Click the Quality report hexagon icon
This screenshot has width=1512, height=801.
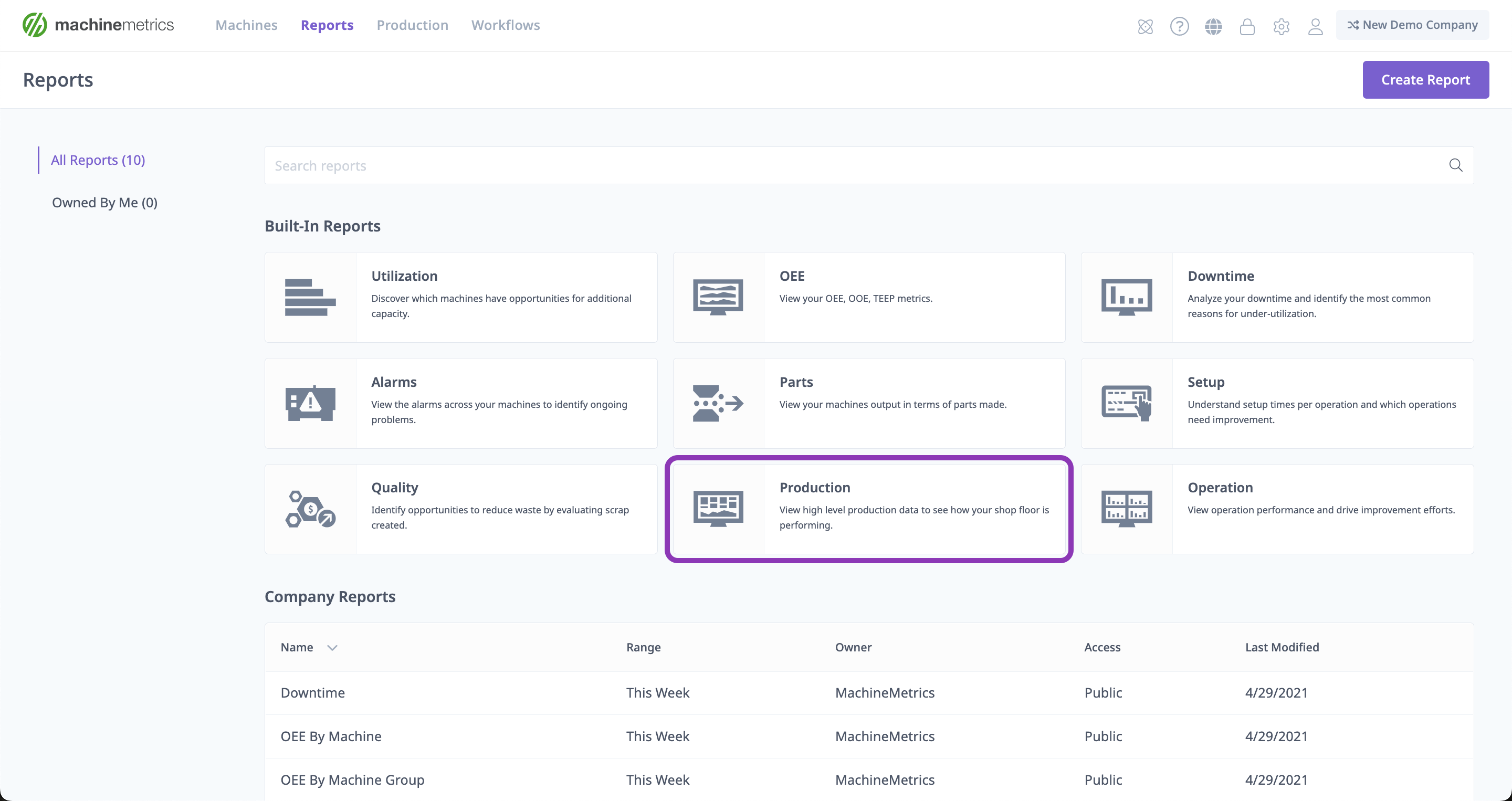coord(310,509)
